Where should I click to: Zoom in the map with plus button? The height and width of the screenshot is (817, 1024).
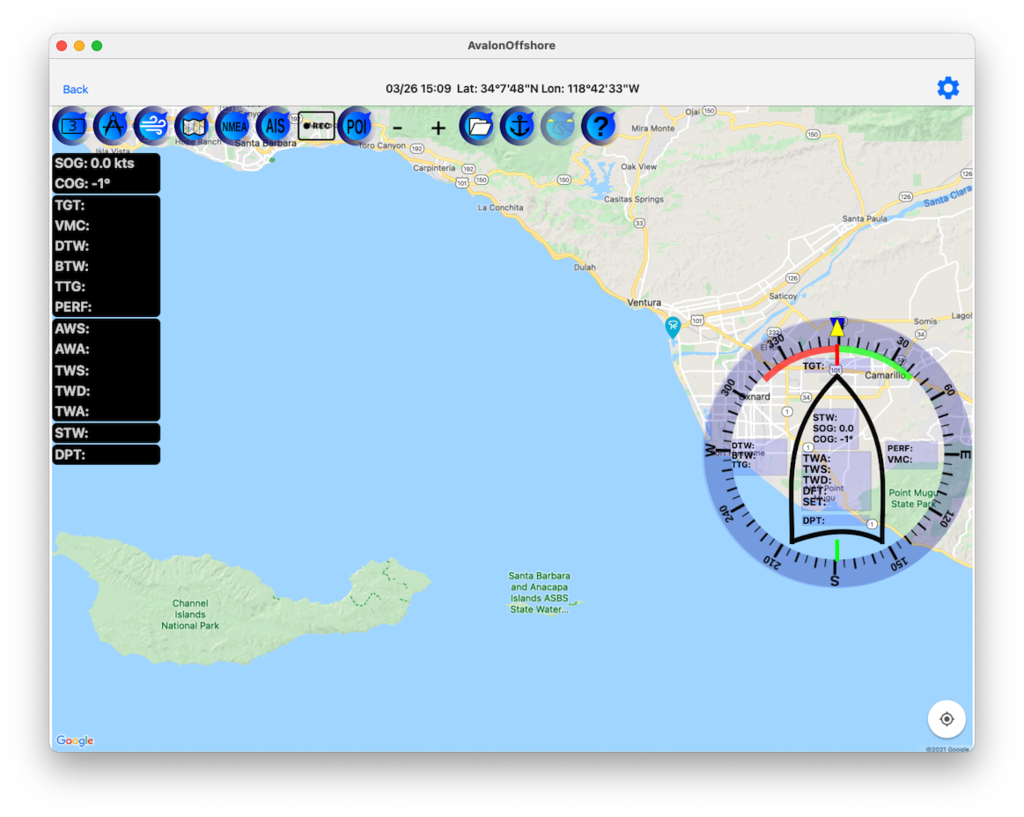438,128
